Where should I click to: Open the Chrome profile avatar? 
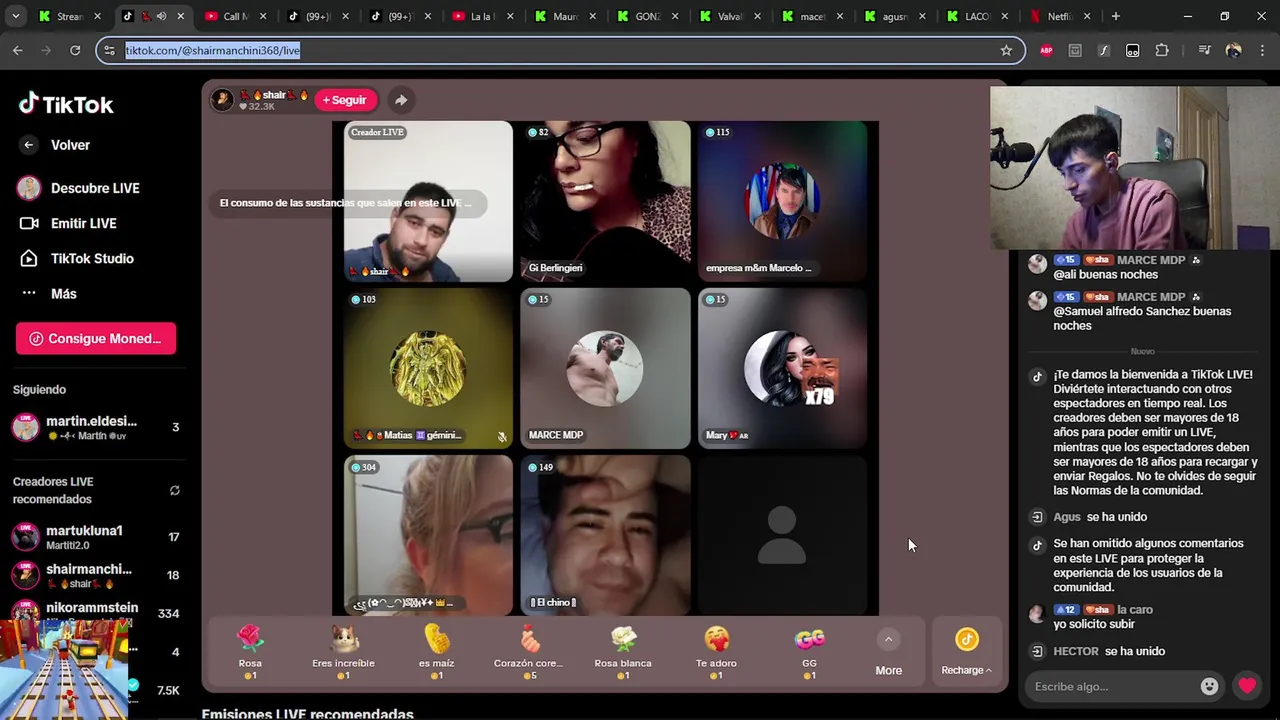[1233, 50]
